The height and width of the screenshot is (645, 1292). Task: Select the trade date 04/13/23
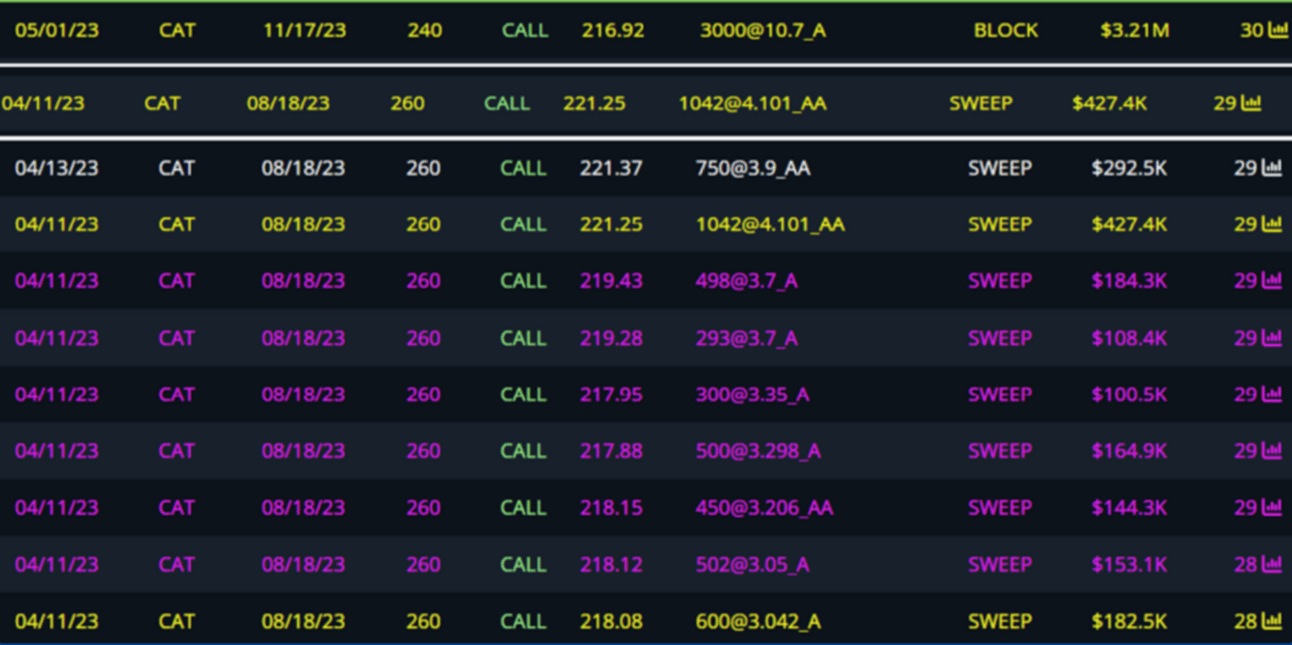[57, 168]
